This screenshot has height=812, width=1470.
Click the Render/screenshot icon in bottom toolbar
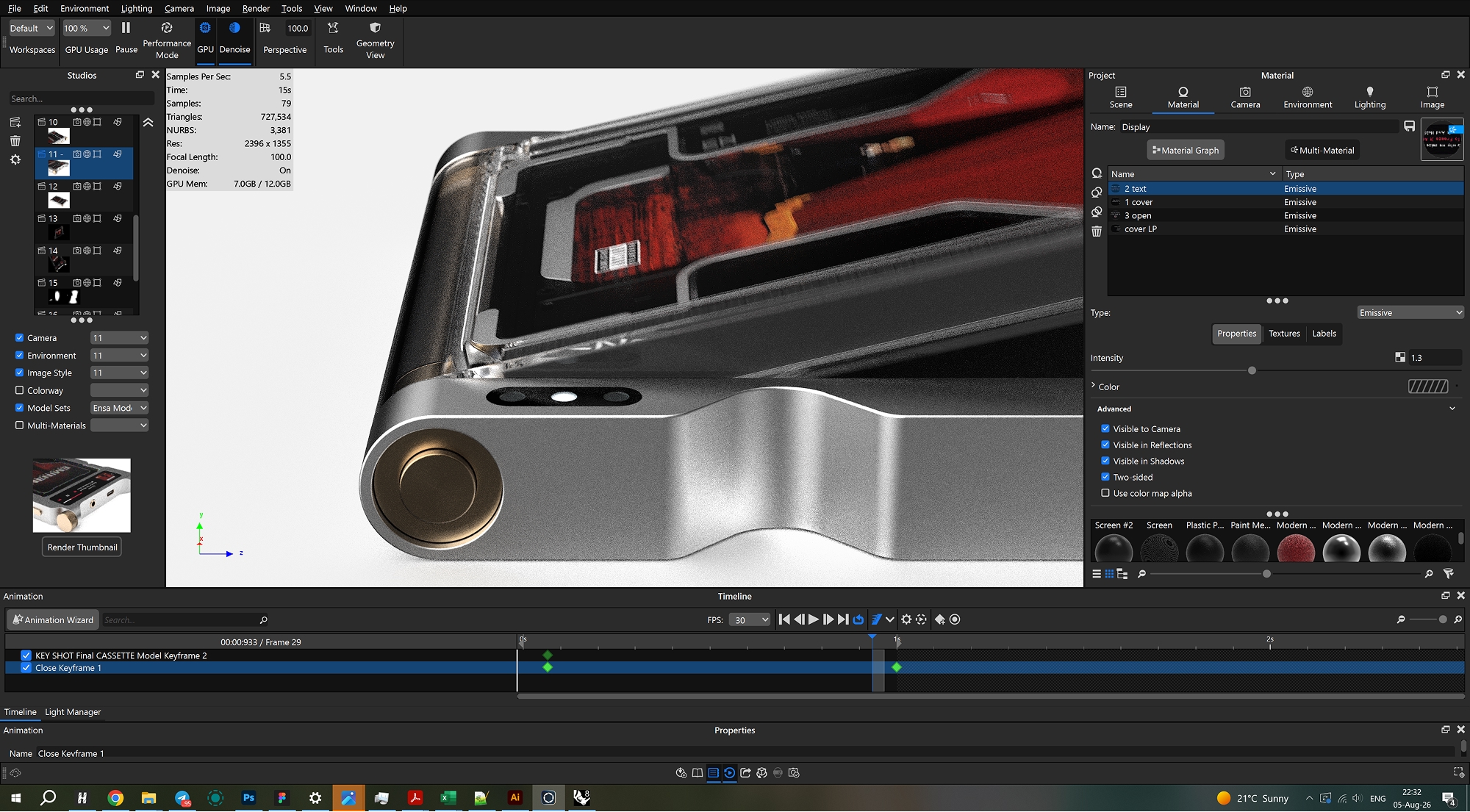(x=794, y=772)
